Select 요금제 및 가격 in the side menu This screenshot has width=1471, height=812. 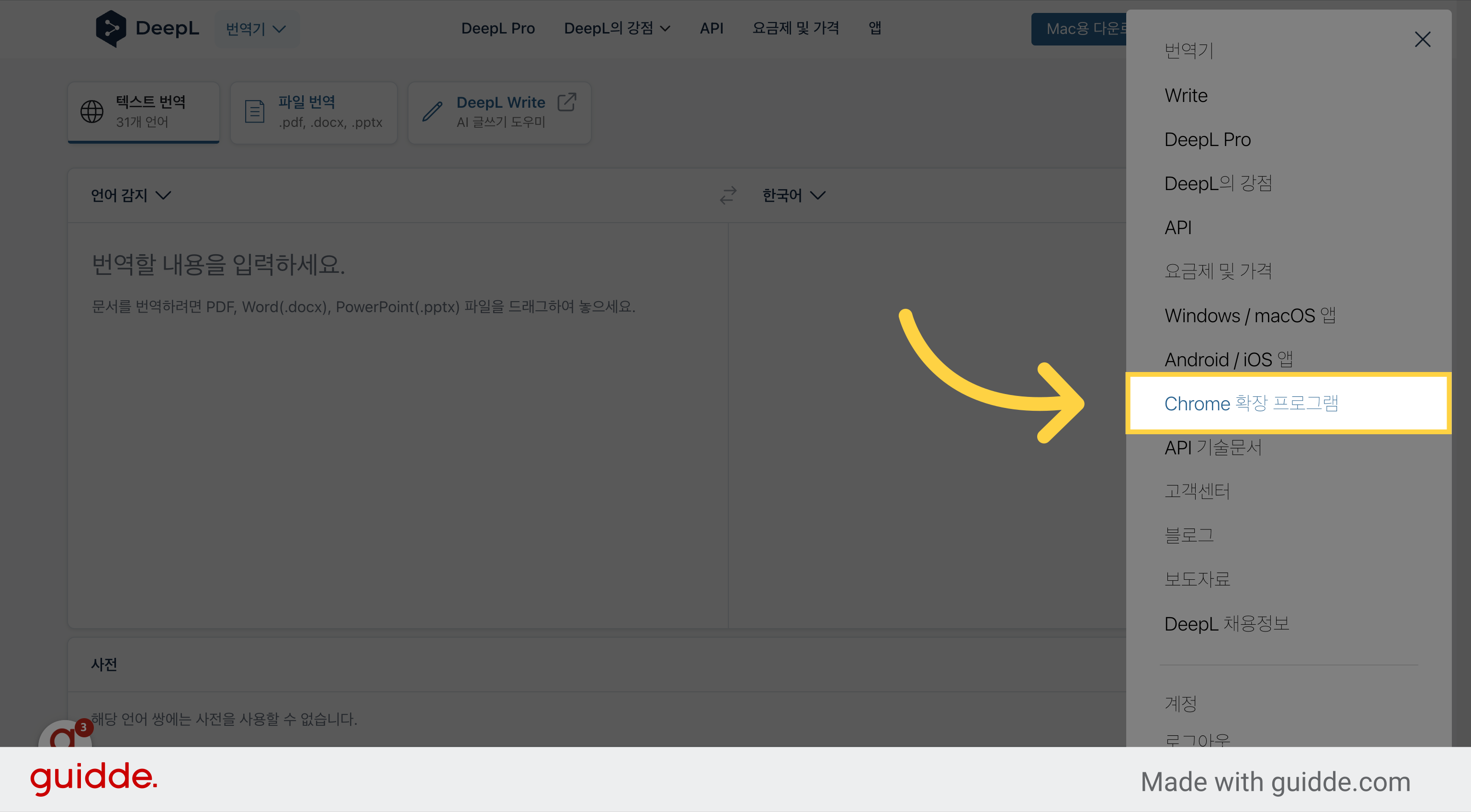point(1218,271)
